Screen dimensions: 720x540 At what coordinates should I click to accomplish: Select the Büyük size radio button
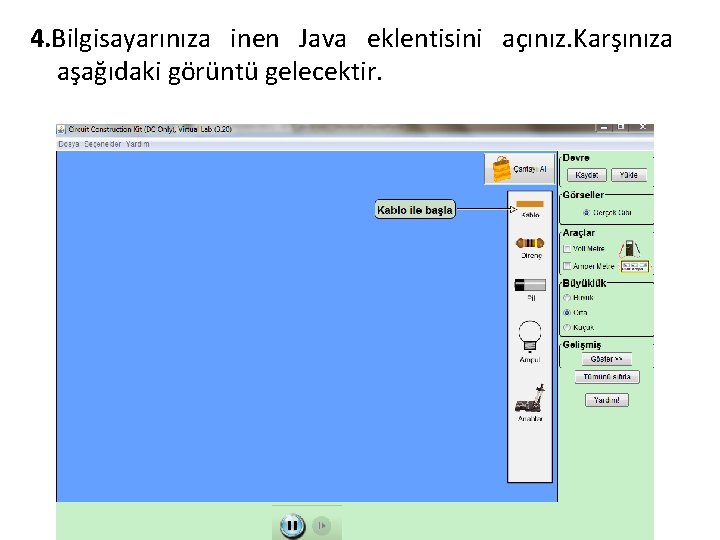click(567, 298)
